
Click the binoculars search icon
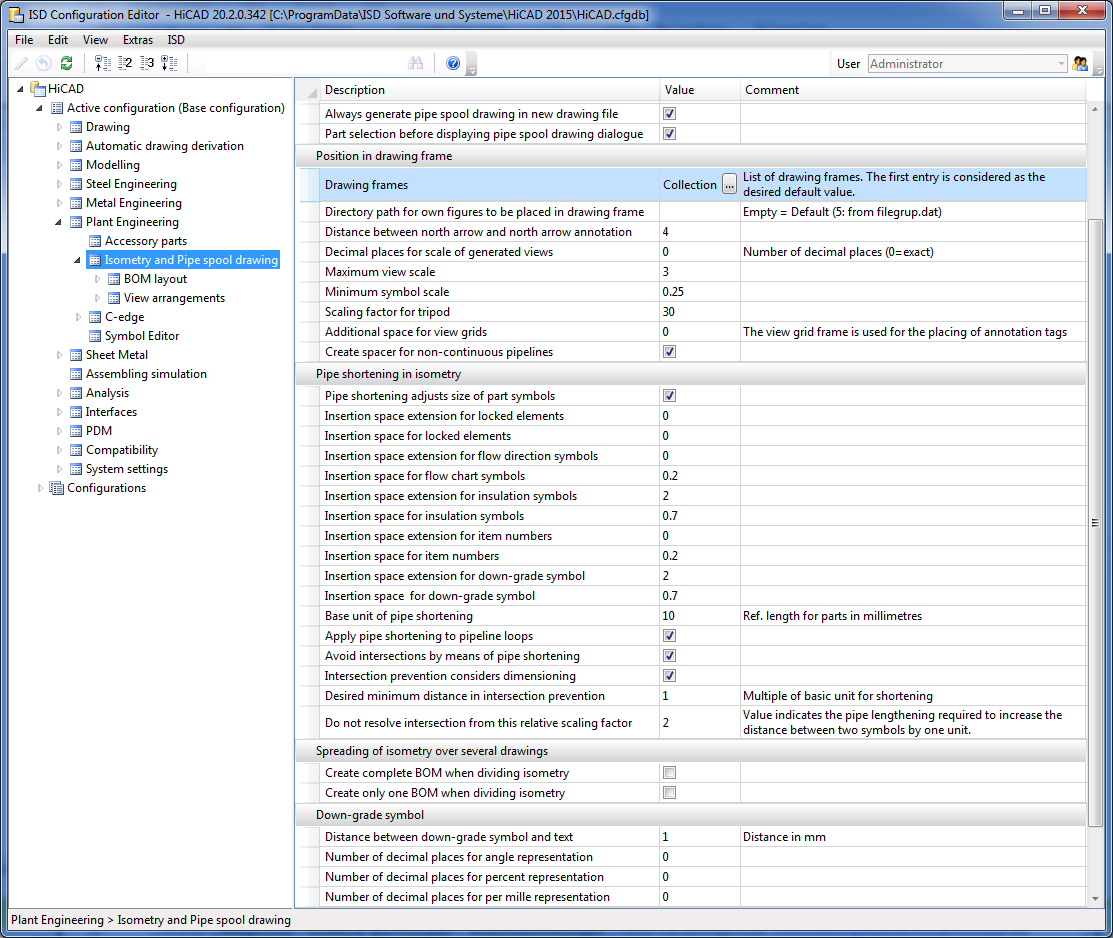click(416, 63)
